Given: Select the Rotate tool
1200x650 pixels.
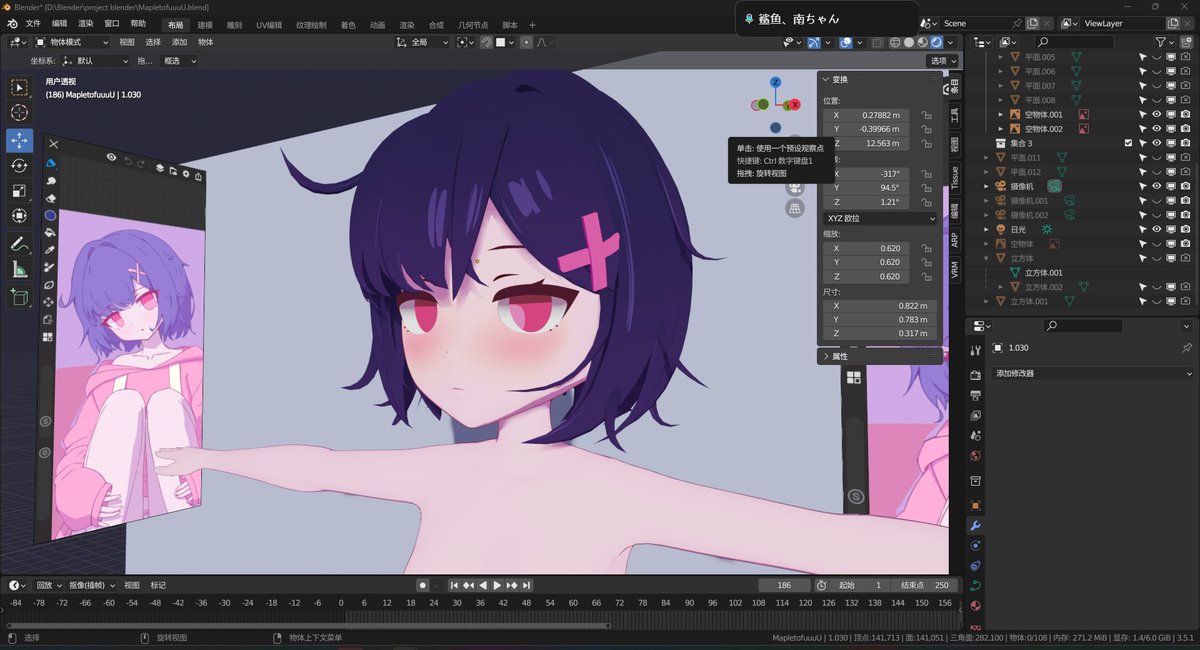Looking at the screenshot, I should 20,165.
